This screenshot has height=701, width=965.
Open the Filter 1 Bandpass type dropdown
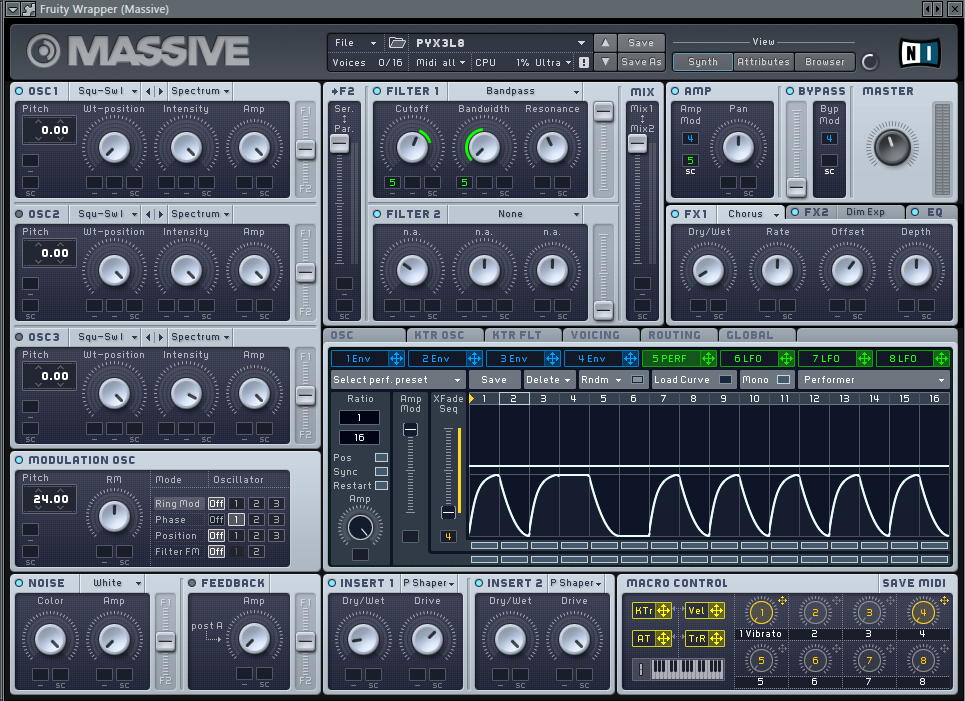516,91
